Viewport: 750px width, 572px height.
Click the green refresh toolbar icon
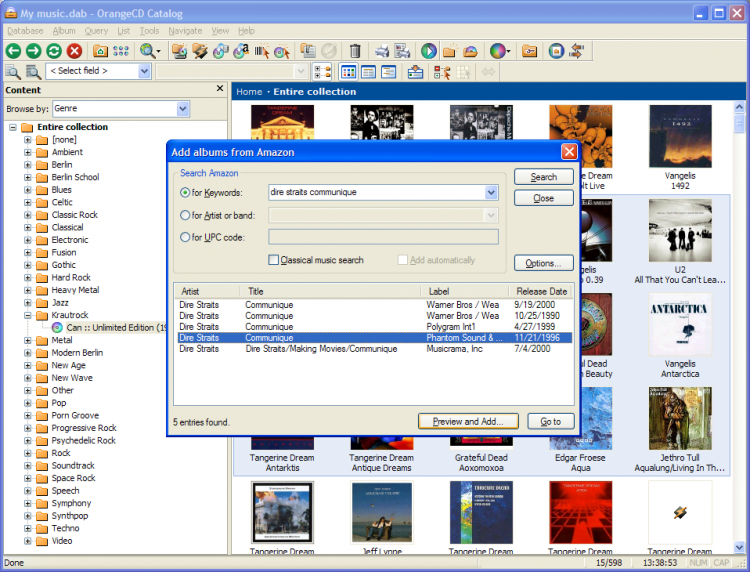54,51
